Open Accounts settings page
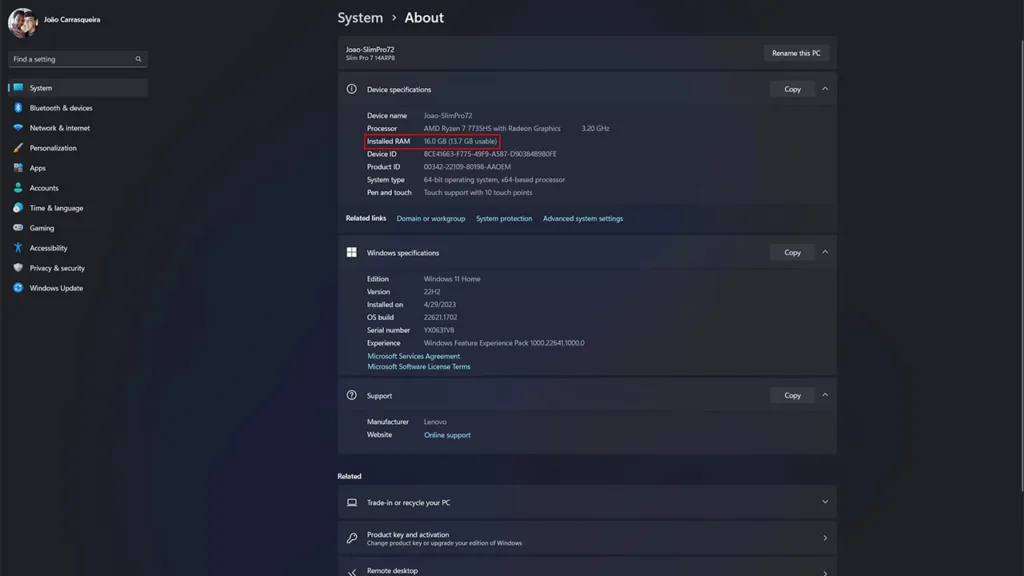The height and width of the screenshot is (576, 1024). pyautogui.click(x=78, y=188)
